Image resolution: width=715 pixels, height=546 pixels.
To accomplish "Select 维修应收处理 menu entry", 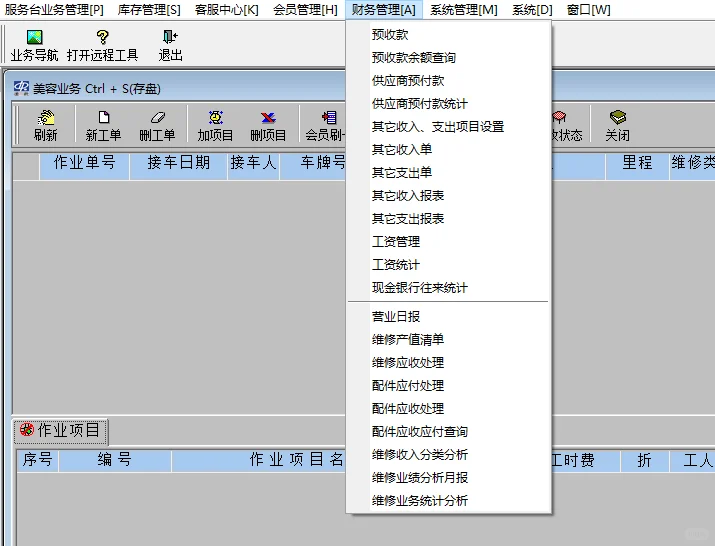I will coord(449,363).
